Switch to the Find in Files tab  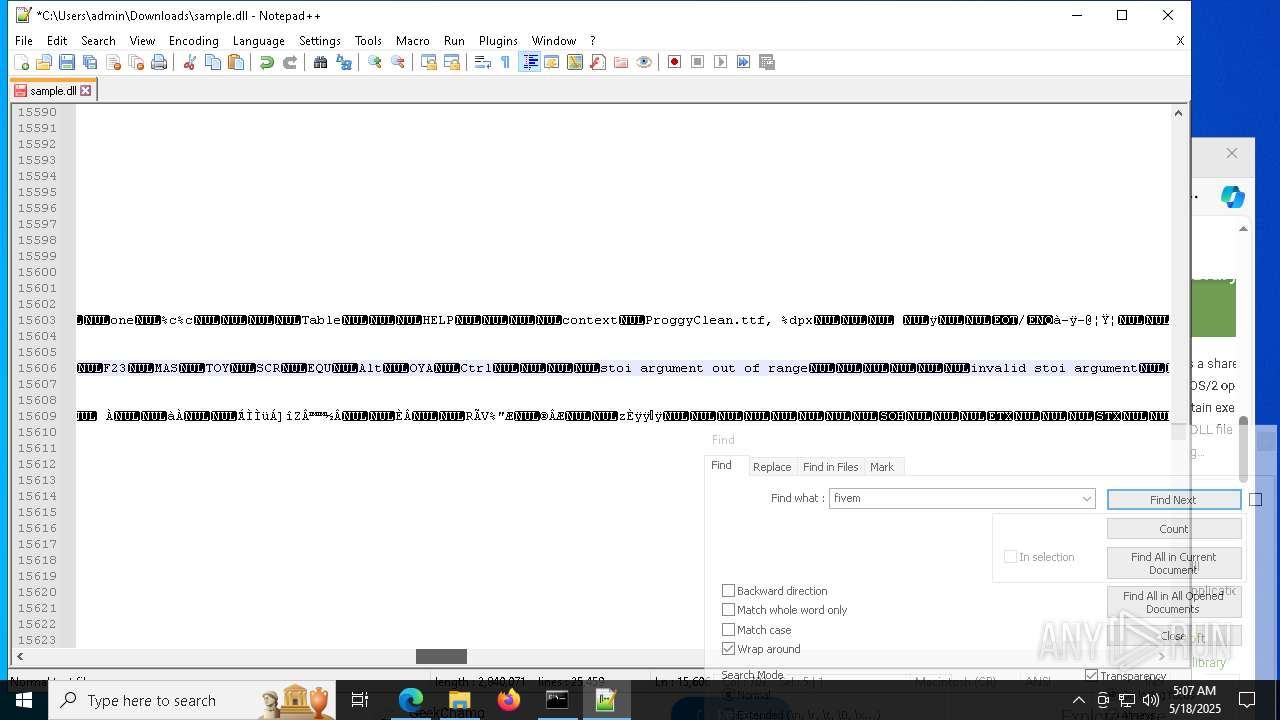830,467
